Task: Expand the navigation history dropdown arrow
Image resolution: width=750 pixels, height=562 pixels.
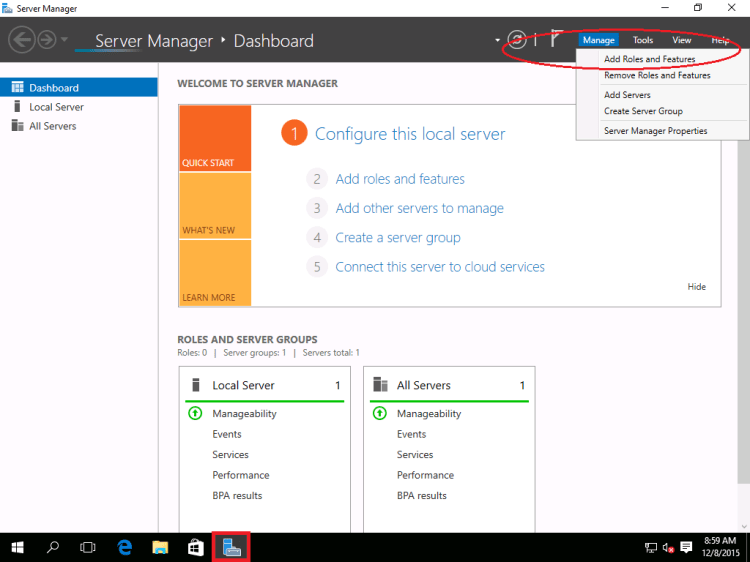Action: click(65, 40)
